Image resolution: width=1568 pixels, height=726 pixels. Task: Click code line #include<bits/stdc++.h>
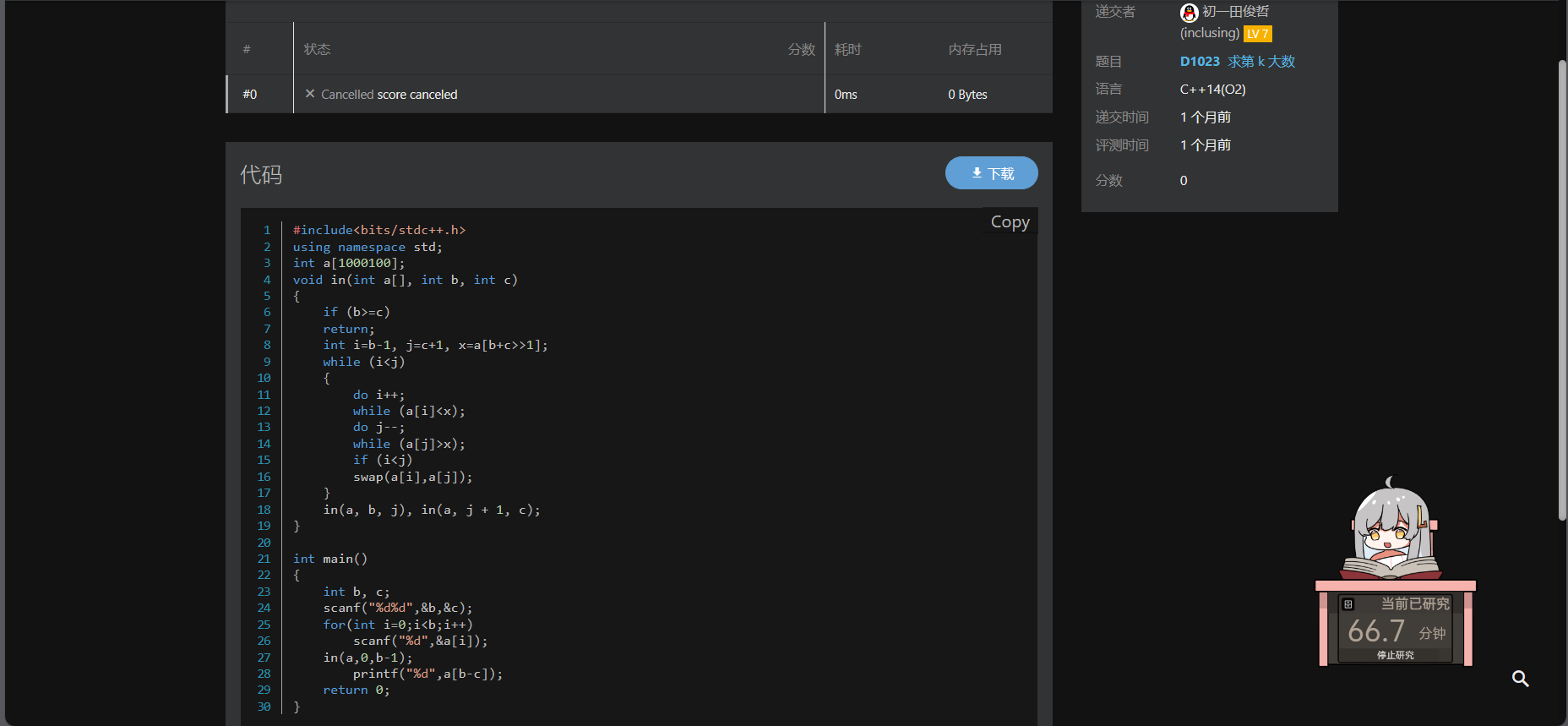379,230
